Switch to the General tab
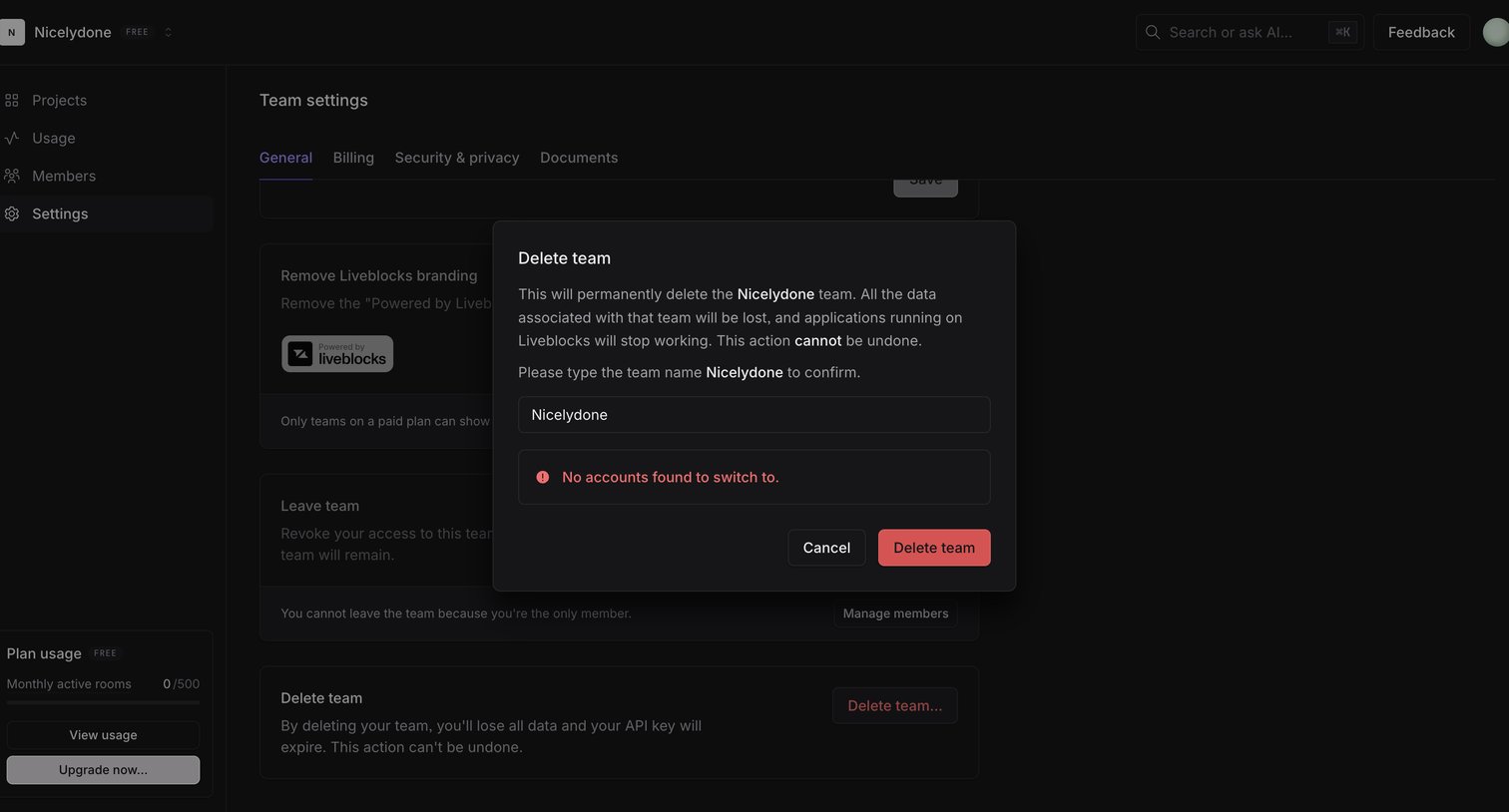The image size is (1509, 812). tap(285, 158)
